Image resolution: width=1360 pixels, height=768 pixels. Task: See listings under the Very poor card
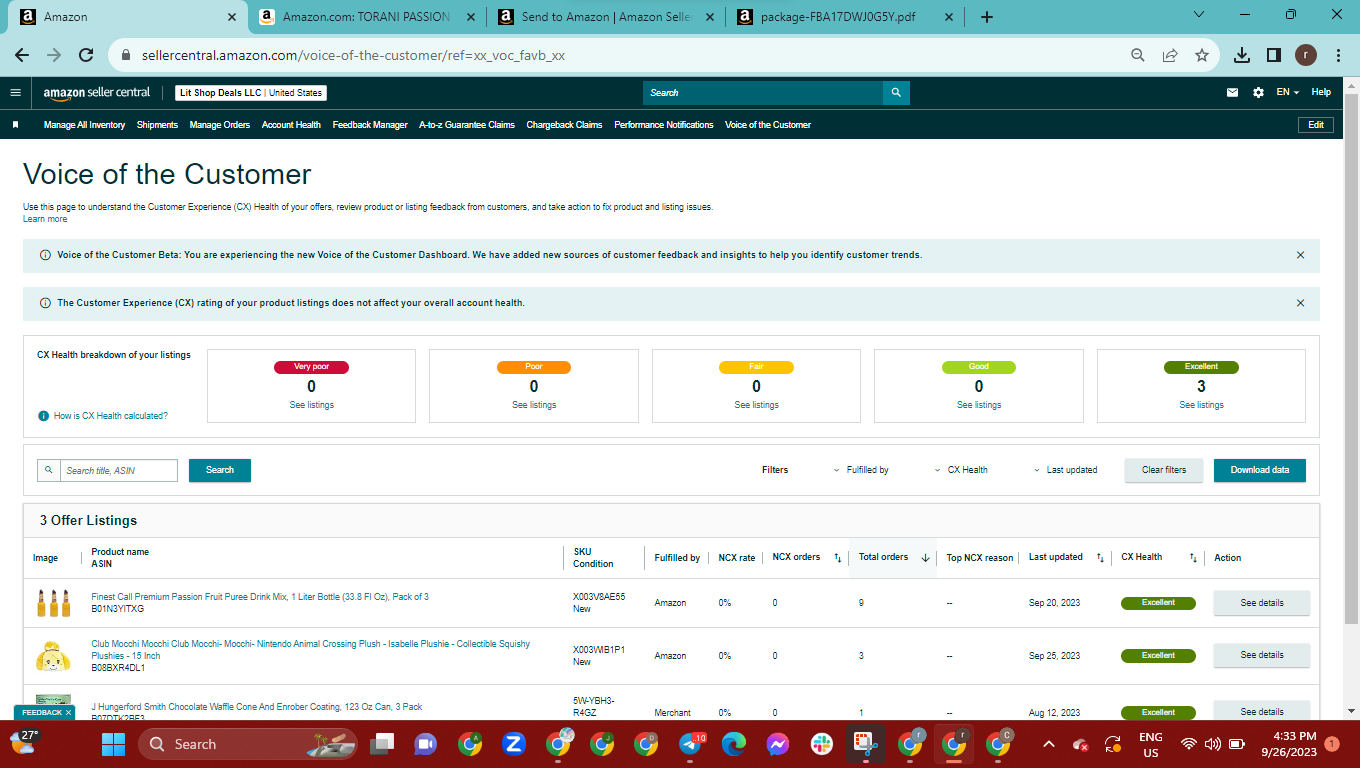[x=312, y=405]
